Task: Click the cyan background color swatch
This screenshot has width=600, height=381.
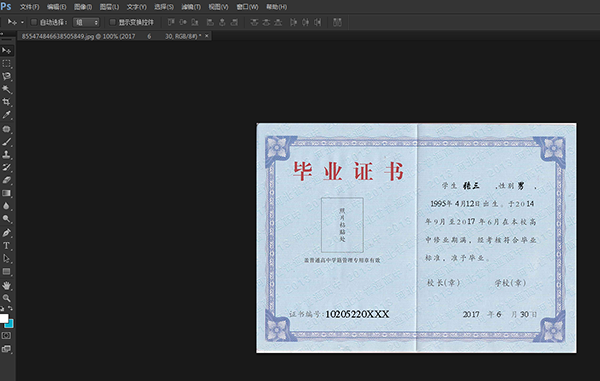Action: pyautogui.click(x=10, y=324)
